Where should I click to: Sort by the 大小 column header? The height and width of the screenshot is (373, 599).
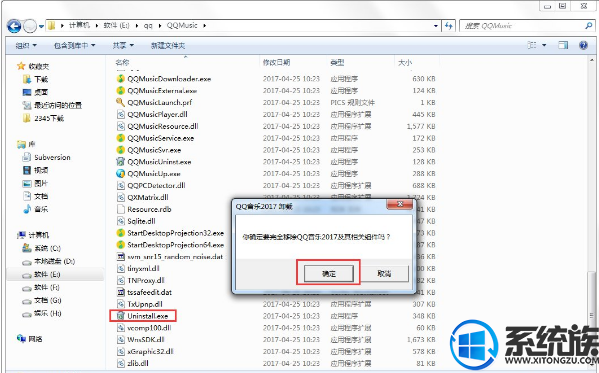[405, 62]
